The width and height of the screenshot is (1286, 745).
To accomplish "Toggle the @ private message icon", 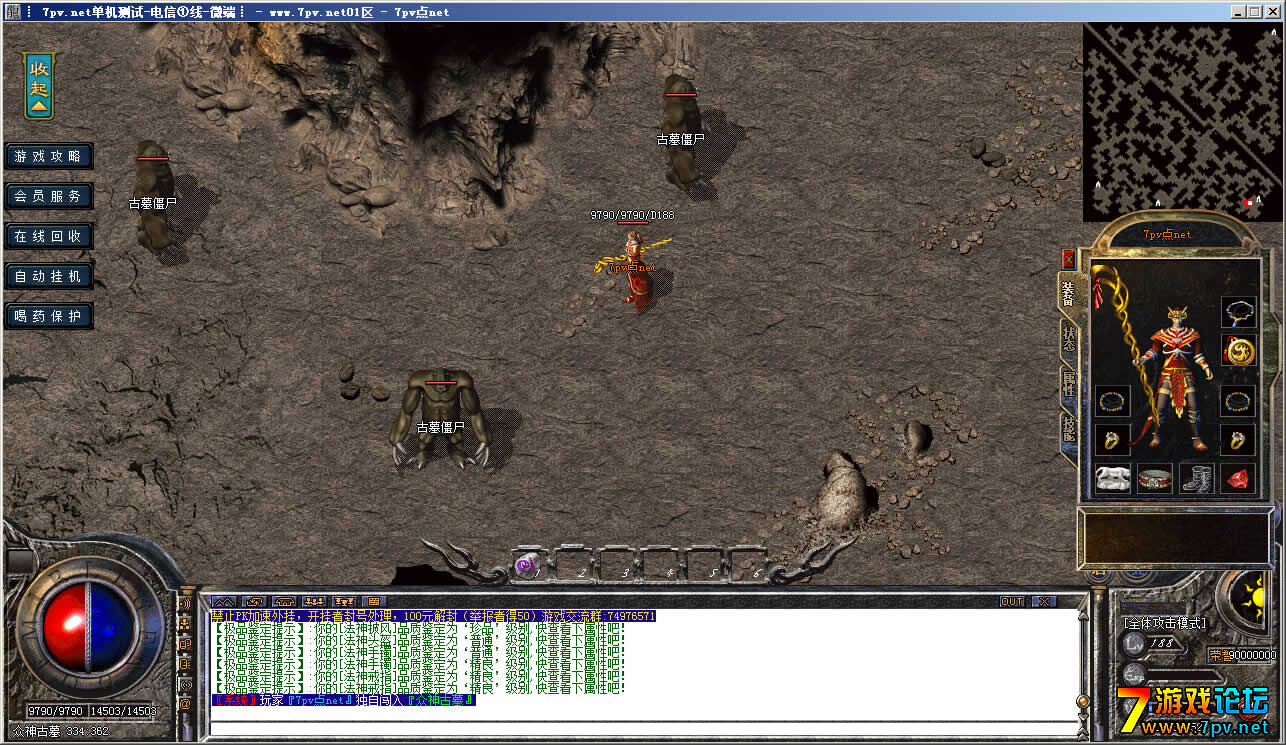I will [185, 704].
